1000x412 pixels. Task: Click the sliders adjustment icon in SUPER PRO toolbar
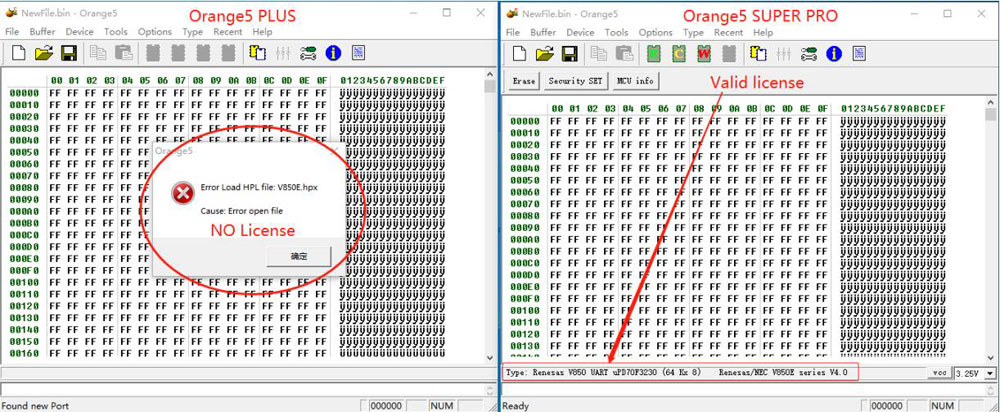[x=783, y=52]
